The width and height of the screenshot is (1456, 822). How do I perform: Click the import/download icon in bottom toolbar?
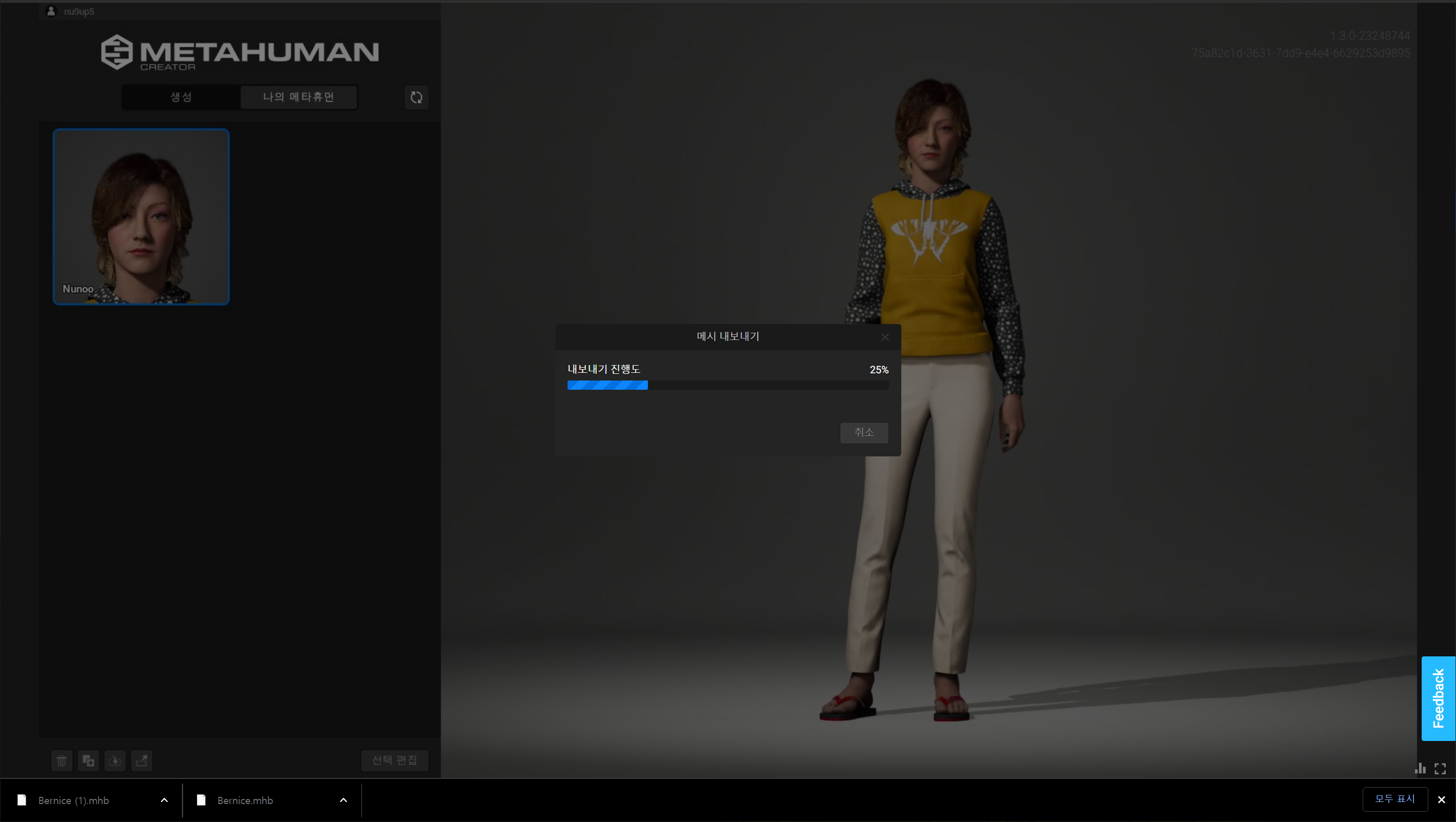115,760
